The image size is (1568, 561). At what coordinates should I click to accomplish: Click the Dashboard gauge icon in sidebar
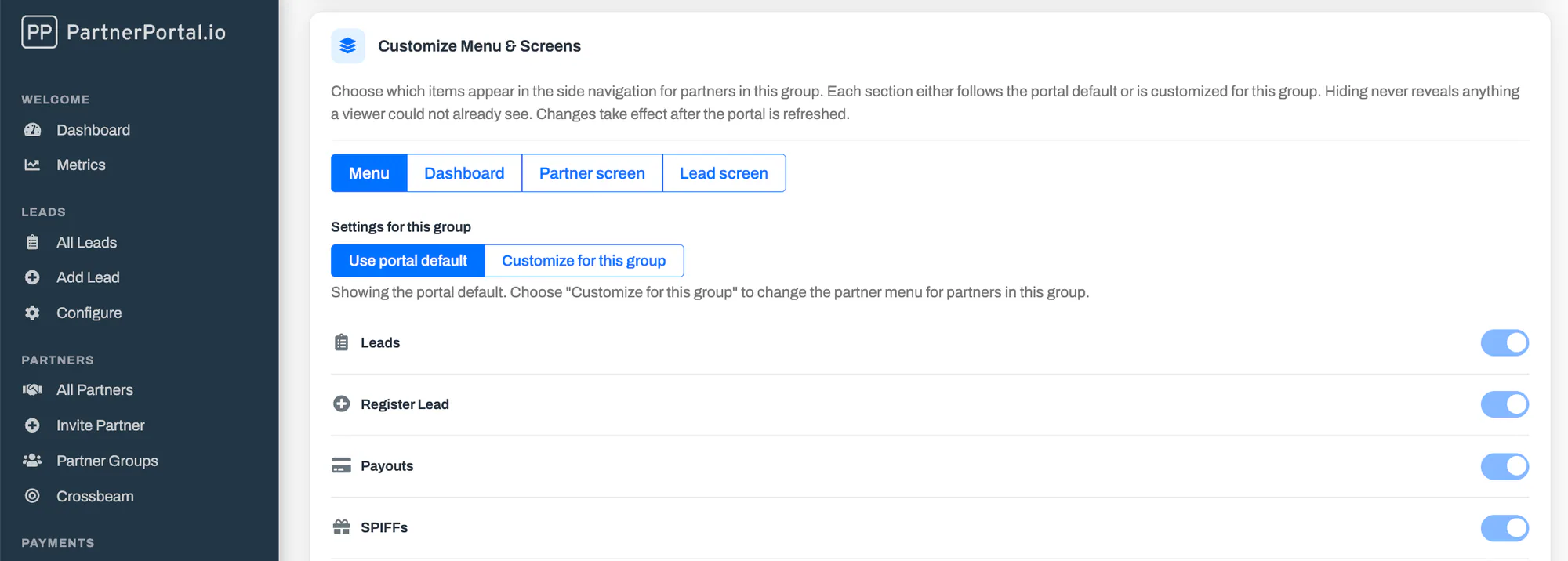click(32, 130)
